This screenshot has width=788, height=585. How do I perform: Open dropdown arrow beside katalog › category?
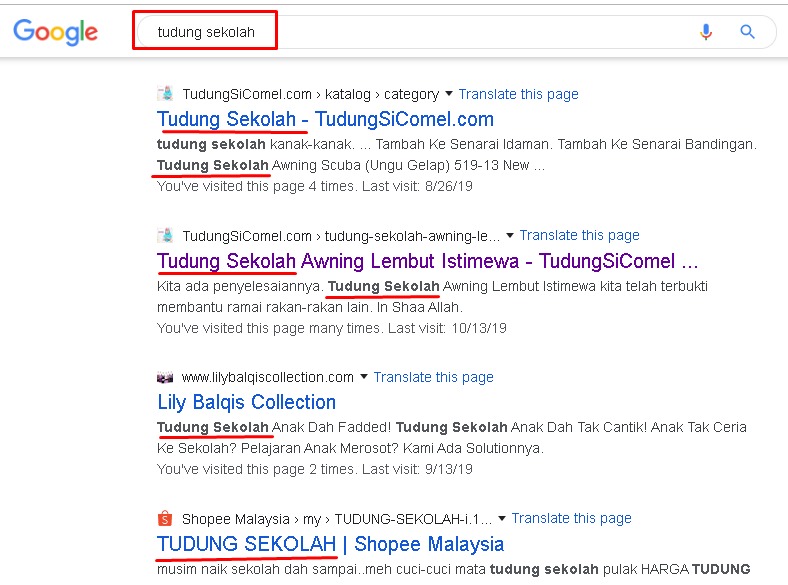click(x=449, y=93)
